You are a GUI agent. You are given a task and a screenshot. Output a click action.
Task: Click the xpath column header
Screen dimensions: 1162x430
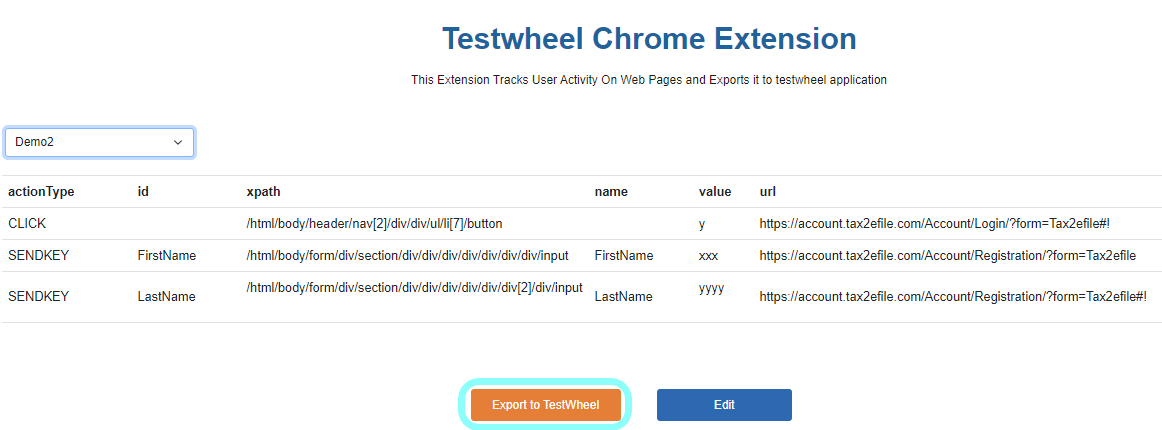(x=263, y=191)
